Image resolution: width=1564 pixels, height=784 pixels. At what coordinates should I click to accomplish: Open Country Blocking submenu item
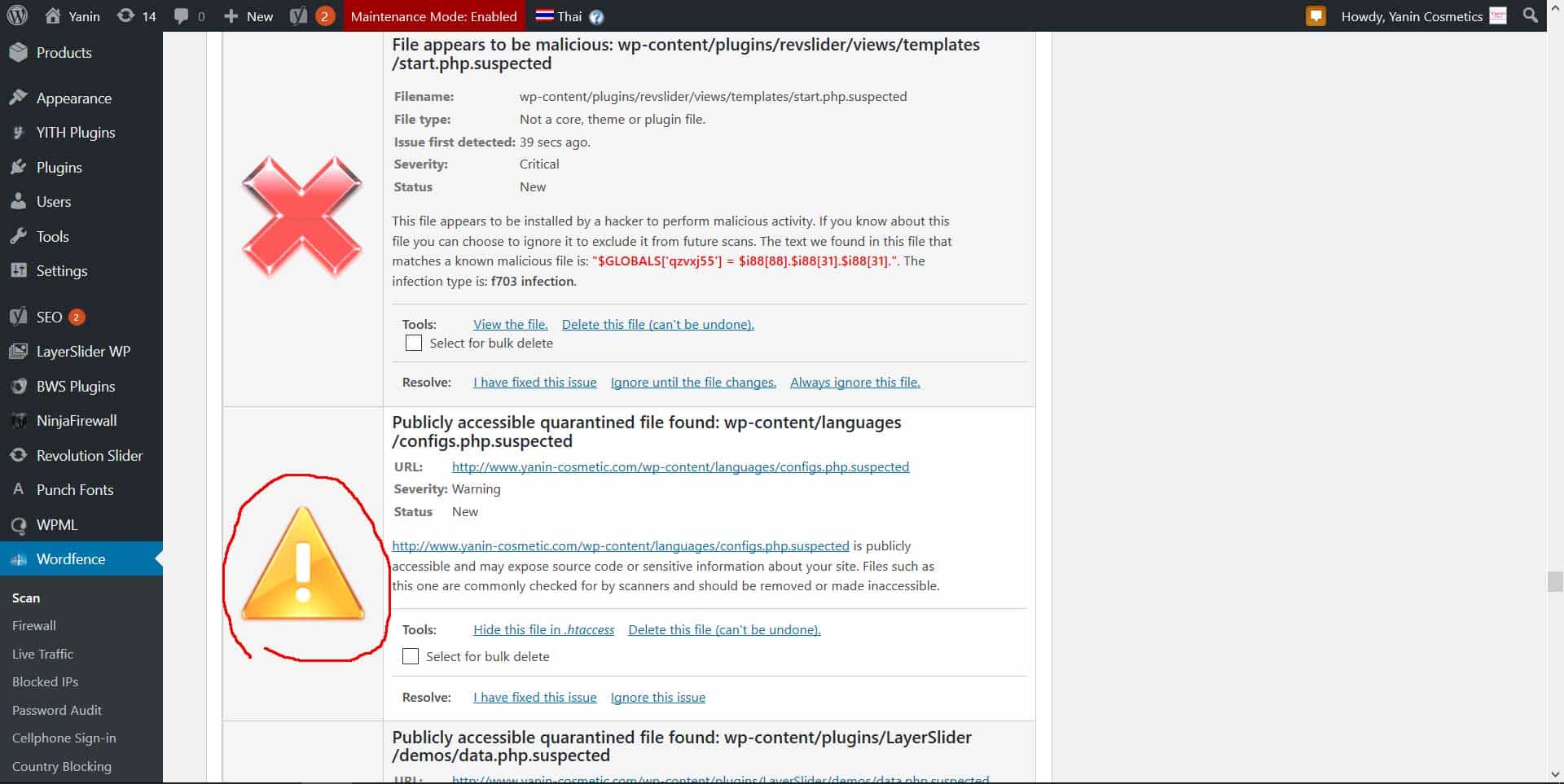coord(62,766)
